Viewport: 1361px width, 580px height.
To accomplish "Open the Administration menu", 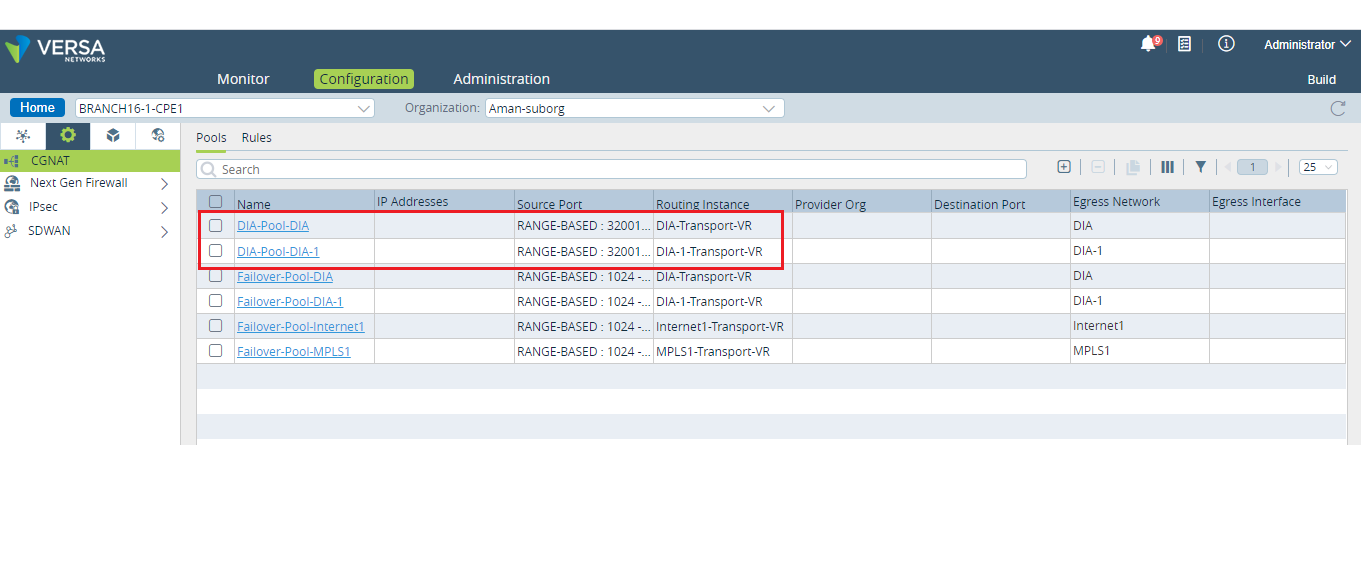I will [x=501, y=79].
